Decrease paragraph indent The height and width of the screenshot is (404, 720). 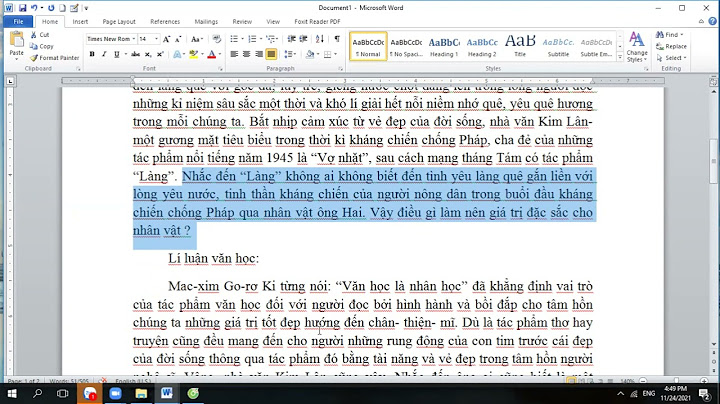(x=291, y=39)
